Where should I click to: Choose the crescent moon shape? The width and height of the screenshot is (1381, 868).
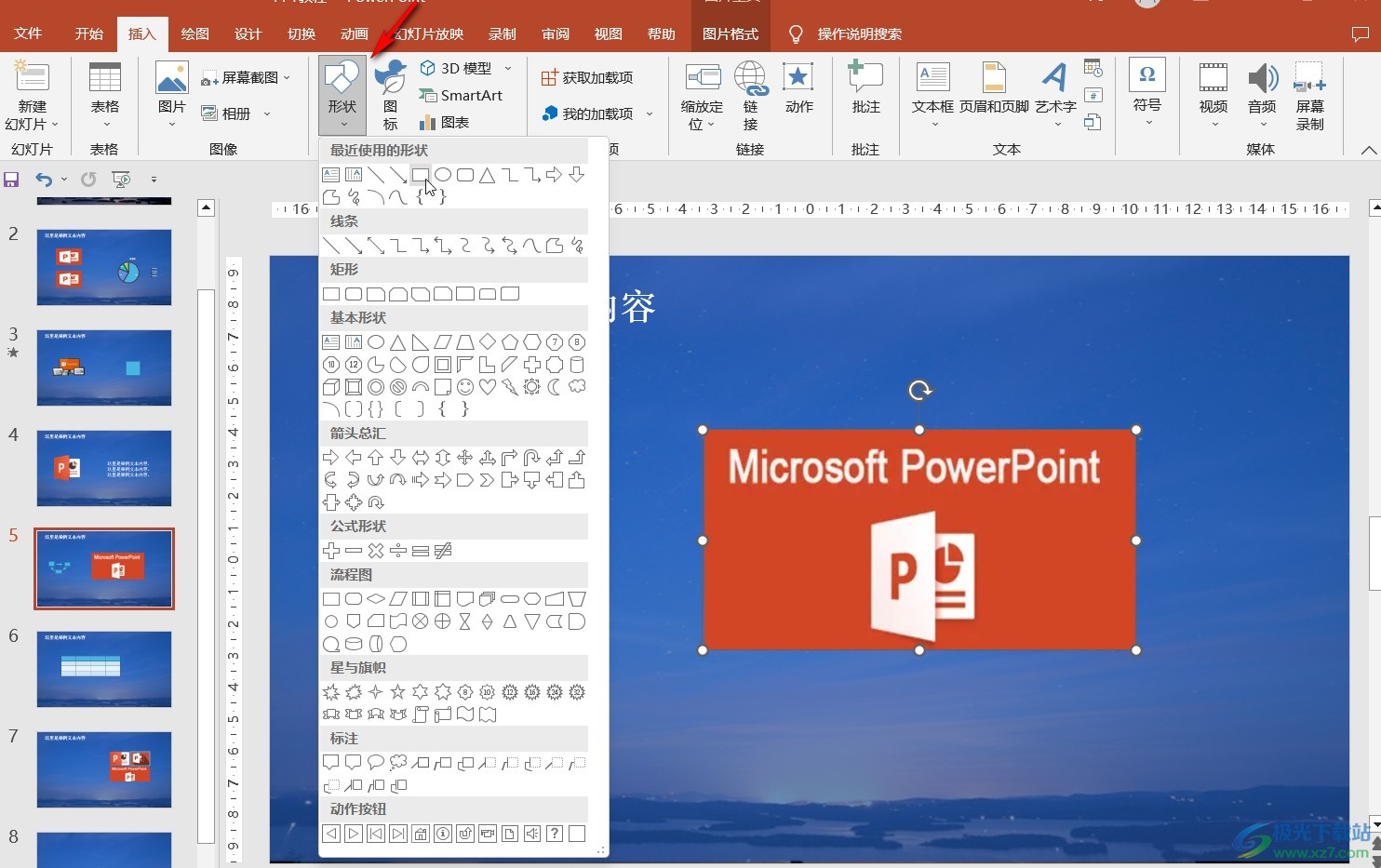pos(555,387)
